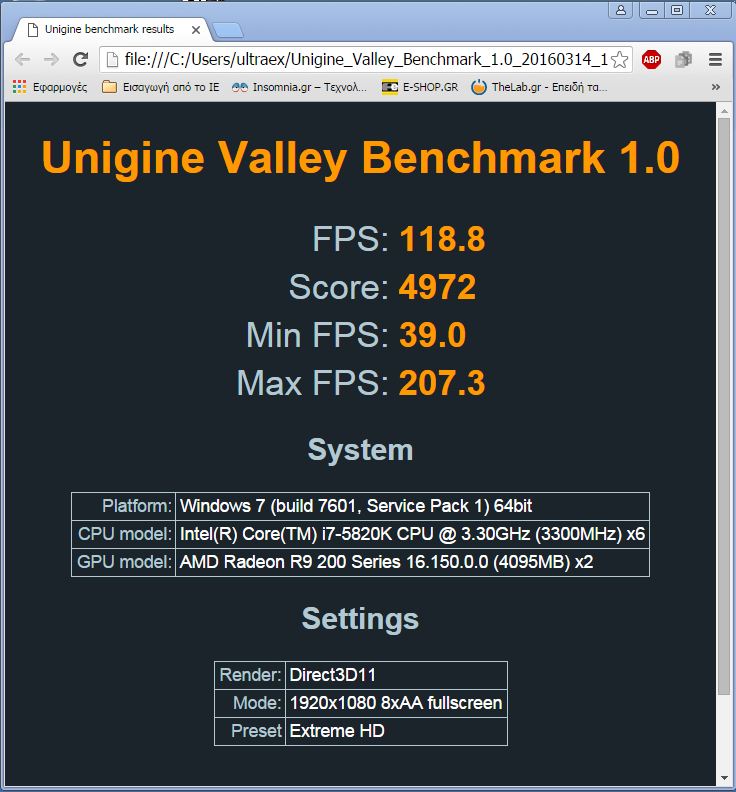Select the Unigine benchmark results tab
The width and height of the screenshot is (736, 792).
tap(110, 29)
